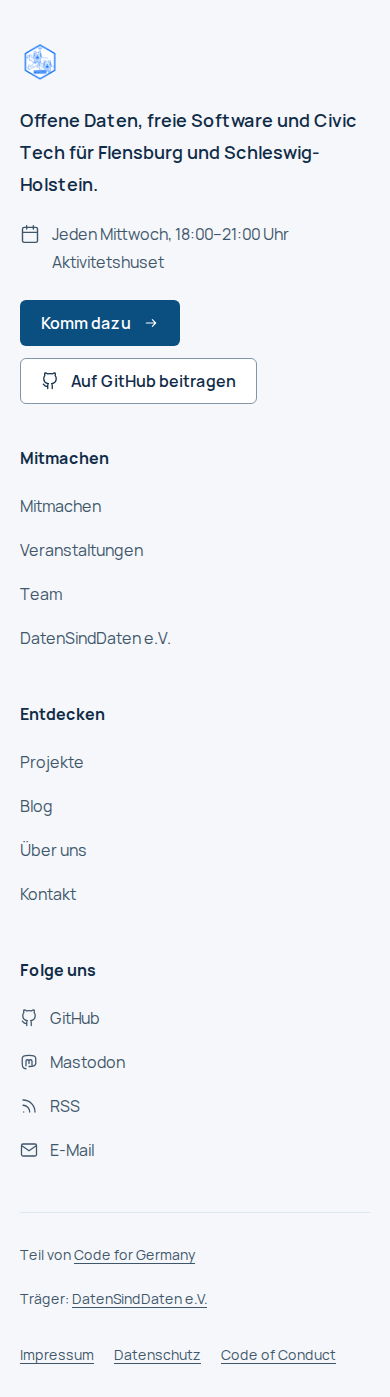Open DatenSindDaten e.V. under Mitmachen
This screenshot has height=1397, width=390.
click(x=95, y=638)
